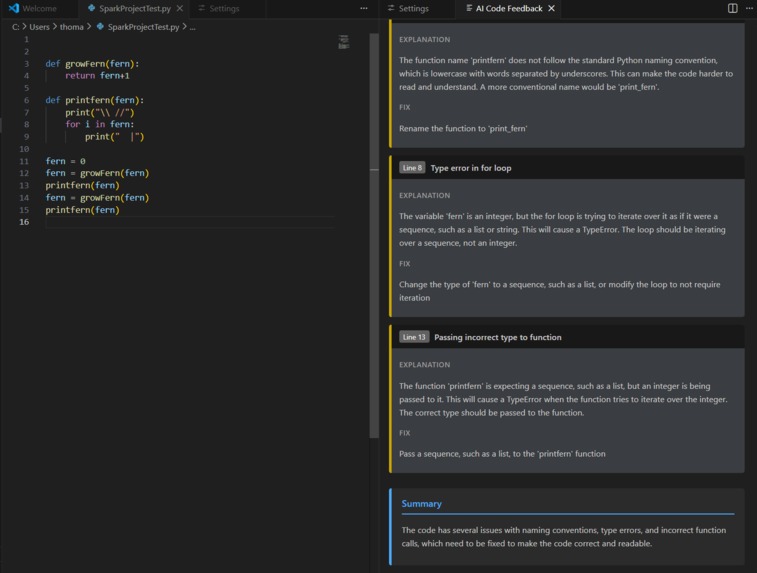Click the AI Code Feedback tab icon
This screenshot has height=573, width=757.
[469, 8]
